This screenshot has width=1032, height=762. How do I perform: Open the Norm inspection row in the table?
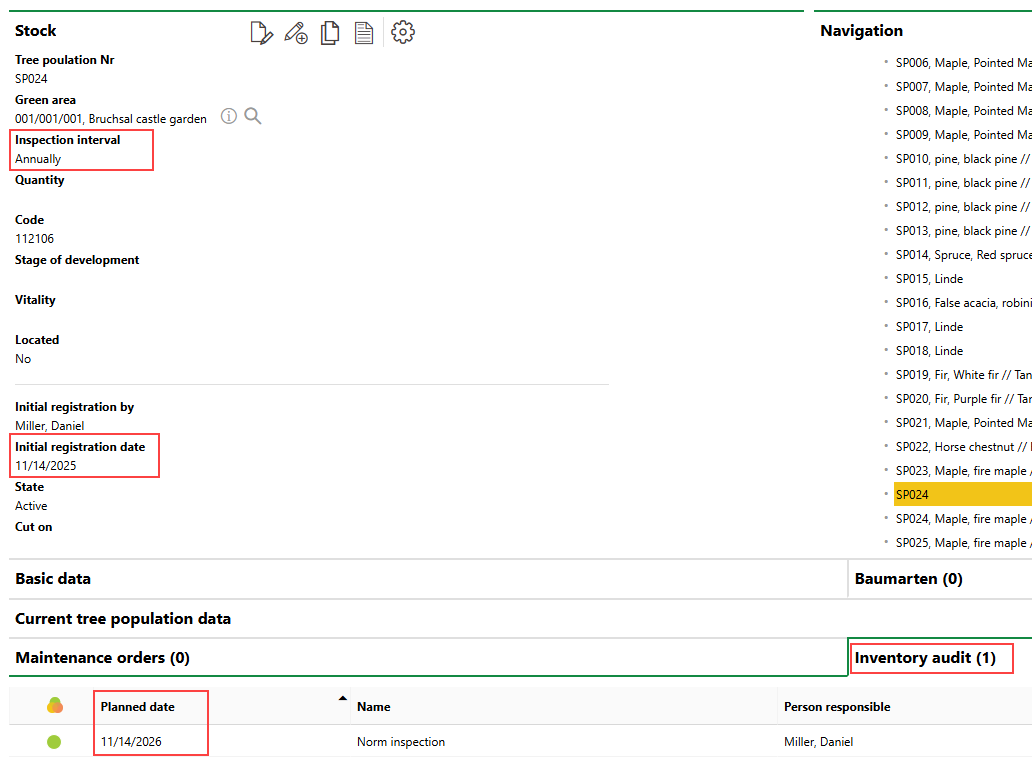pyautogui.click(x=401, y=742)
